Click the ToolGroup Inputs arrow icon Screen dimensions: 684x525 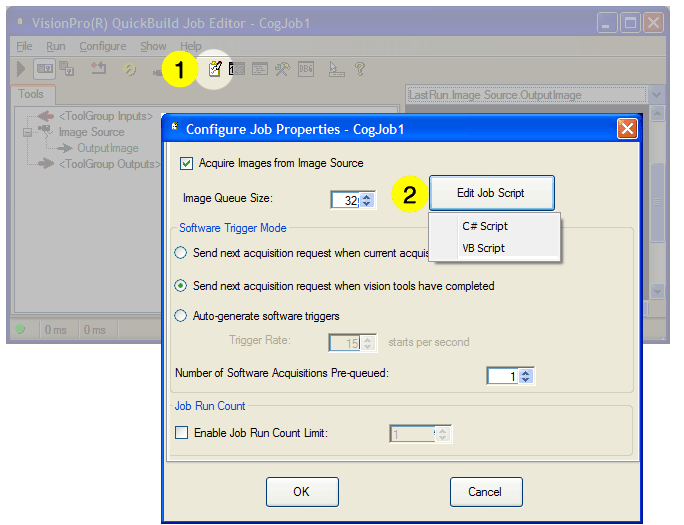[x=45, y=116]
